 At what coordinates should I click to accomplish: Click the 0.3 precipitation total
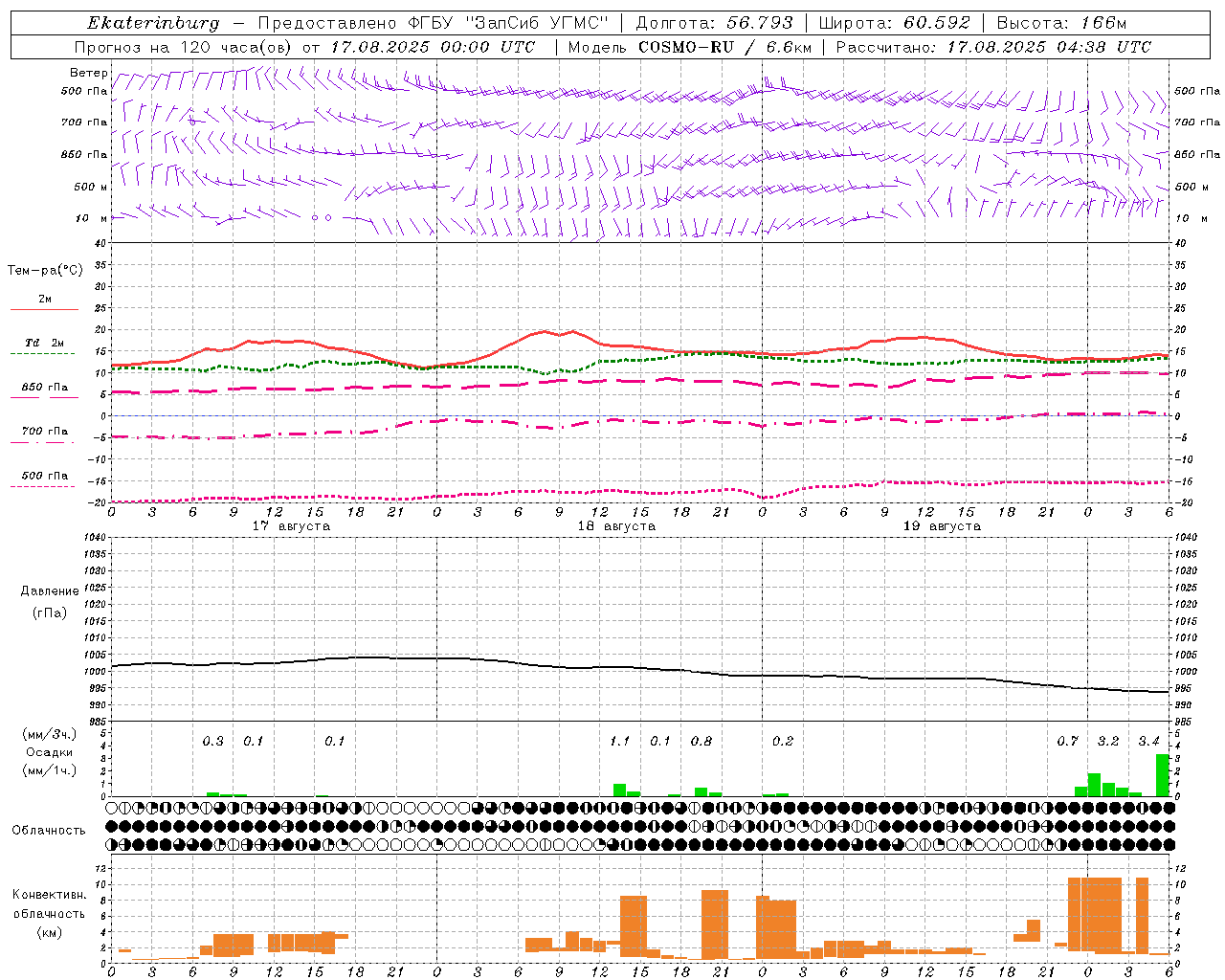212,741
